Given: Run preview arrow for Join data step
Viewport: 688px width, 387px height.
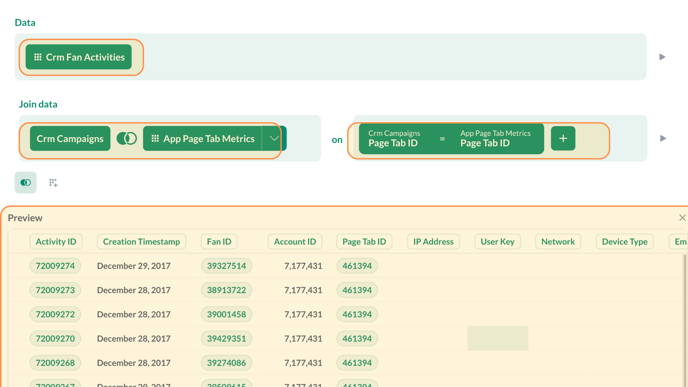Looking at the screenshot, I should 663,139.
